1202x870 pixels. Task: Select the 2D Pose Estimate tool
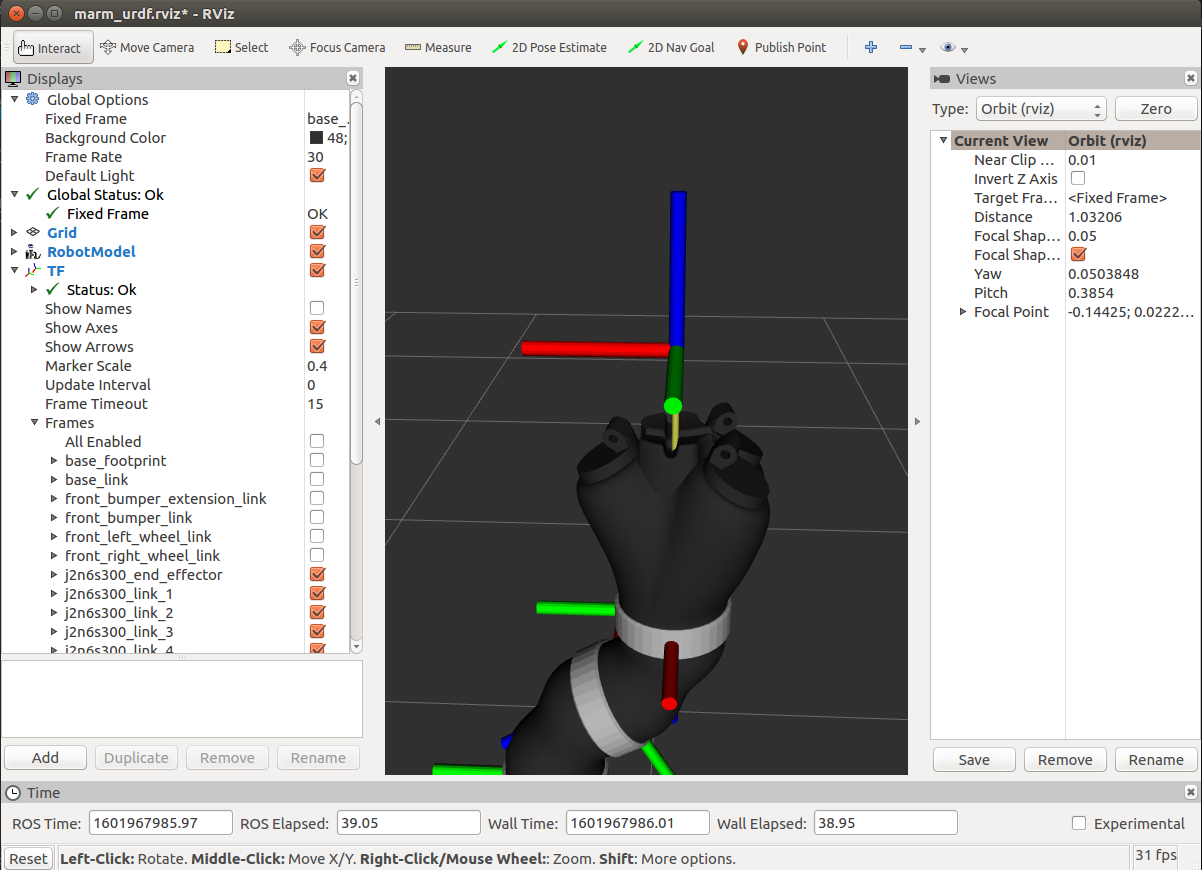[549, 47]
